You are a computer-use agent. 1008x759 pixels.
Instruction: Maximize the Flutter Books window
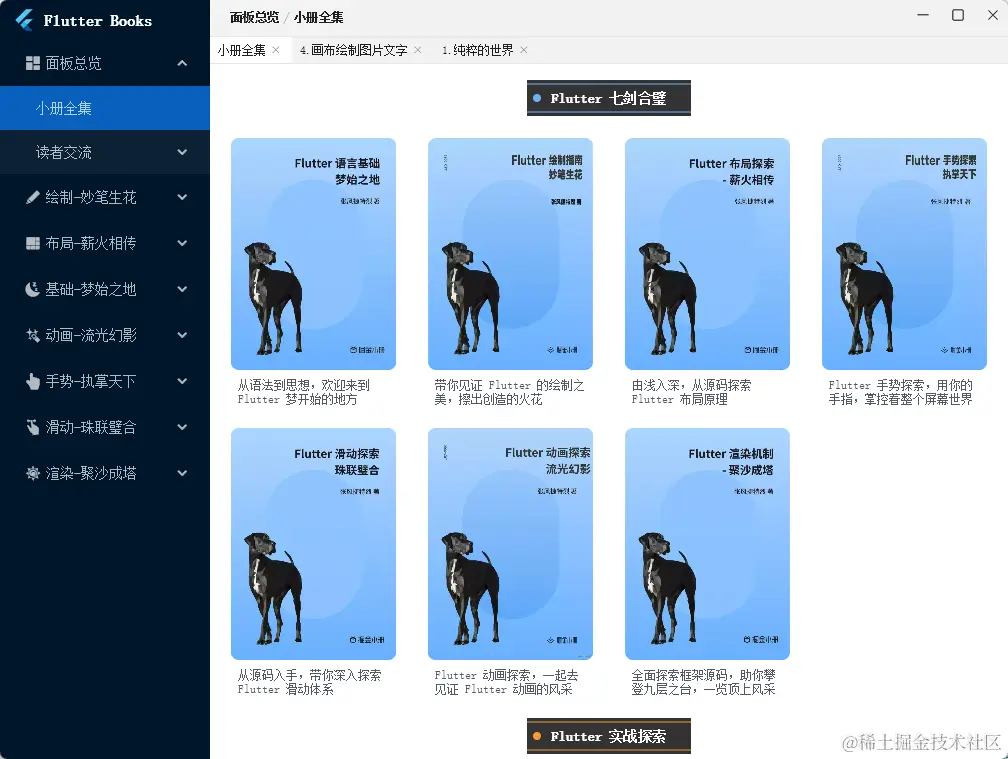(x=958, y=15)
